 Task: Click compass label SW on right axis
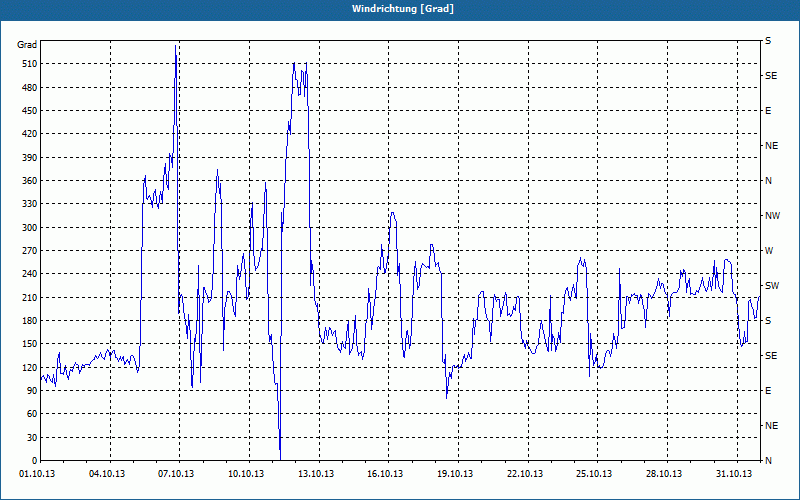(772, 286)
